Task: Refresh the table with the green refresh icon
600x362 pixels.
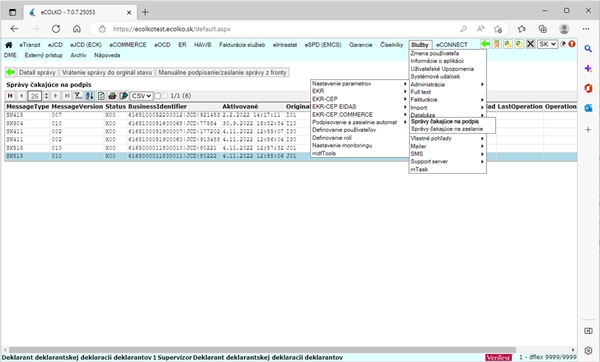Action: pos(101,96)
